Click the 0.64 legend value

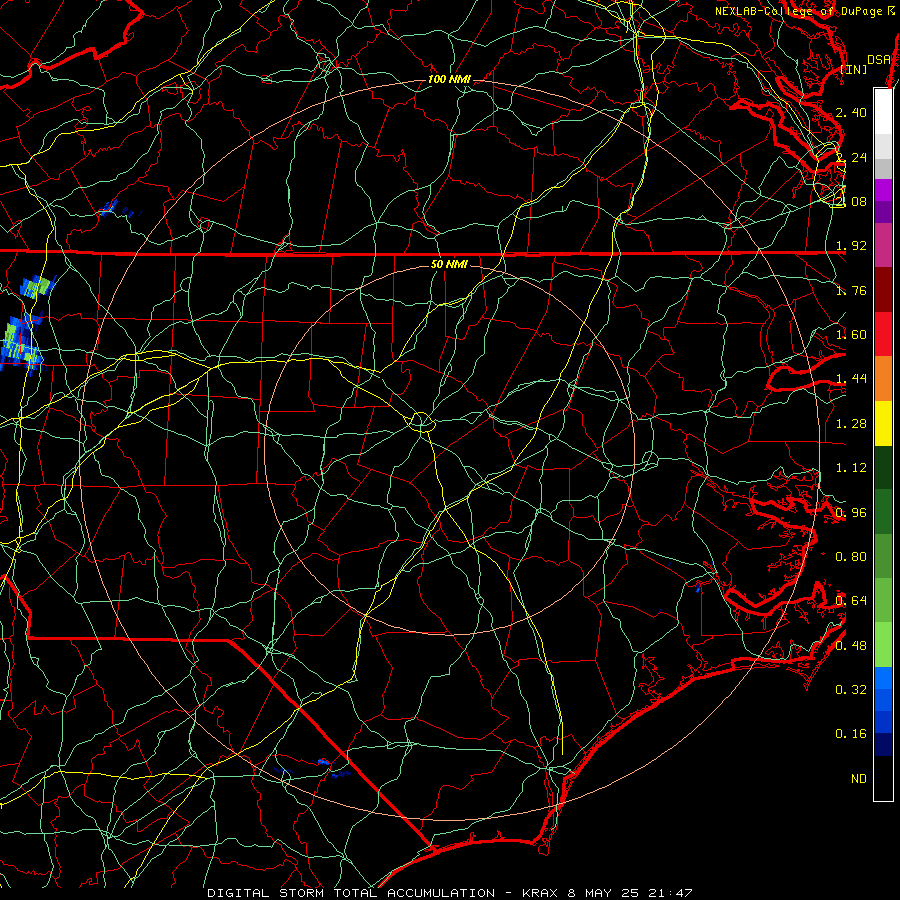point(851,601)
